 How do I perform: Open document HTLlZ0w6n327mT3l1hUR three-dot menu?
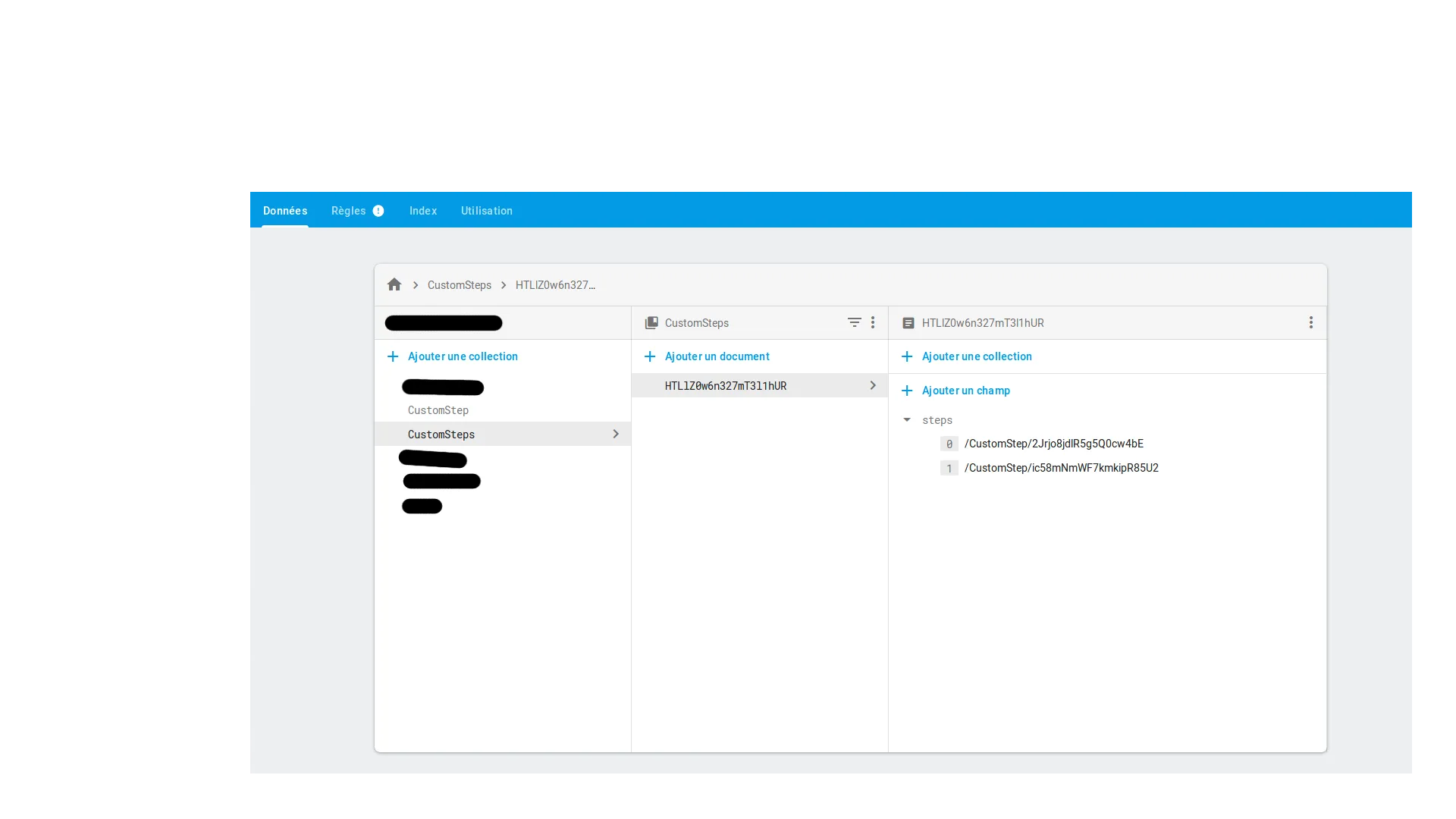[1310, 322]
